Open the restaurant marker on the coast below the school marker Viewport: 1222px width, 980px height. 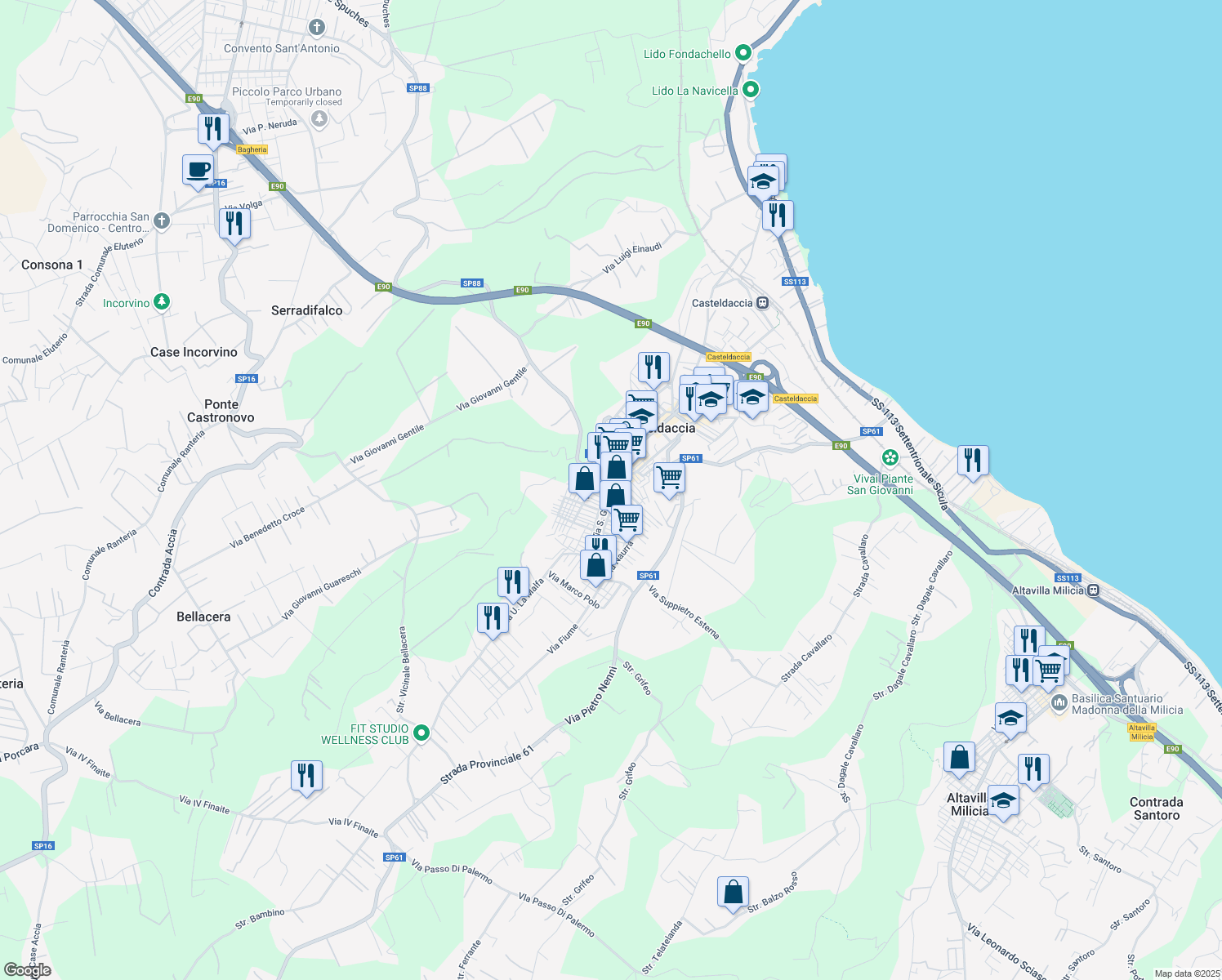tap(778, 216)
